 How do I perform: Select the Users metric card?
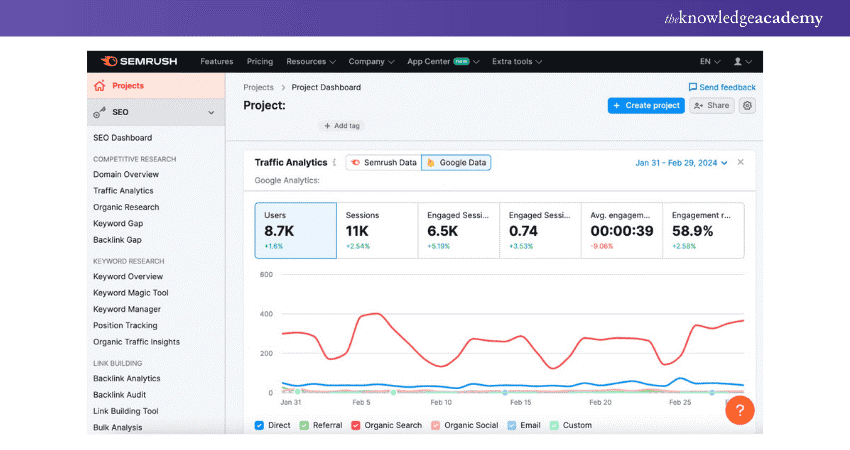[x=295, y=230]
